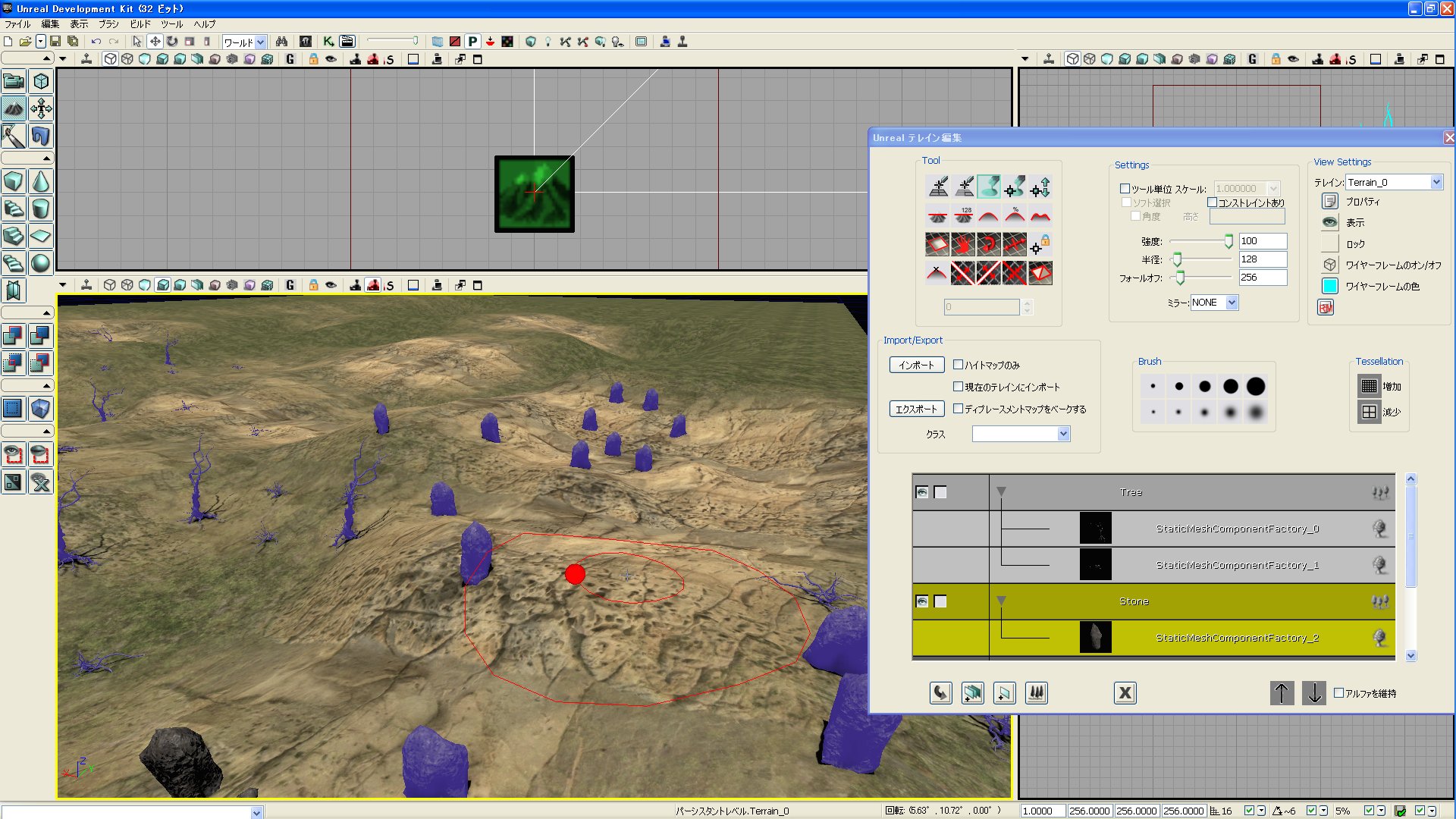Screen dimensions: 1456x819
Task: Toggle Tree layer visibility eye
Action: [x=921, y=492]
